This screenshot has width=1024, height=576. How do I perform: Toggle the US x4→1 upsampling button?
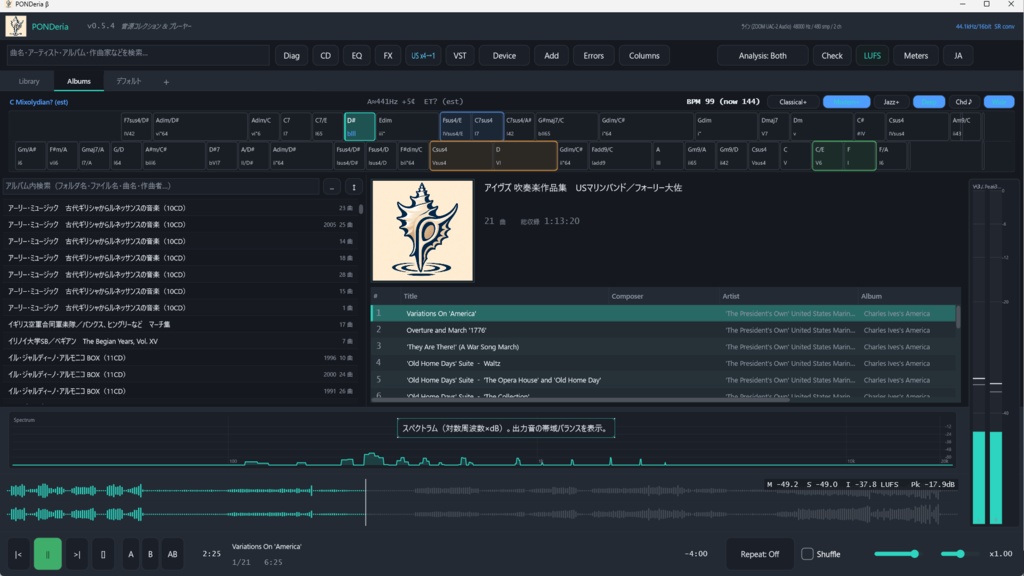pyautogui.click(x=423, y=56)
